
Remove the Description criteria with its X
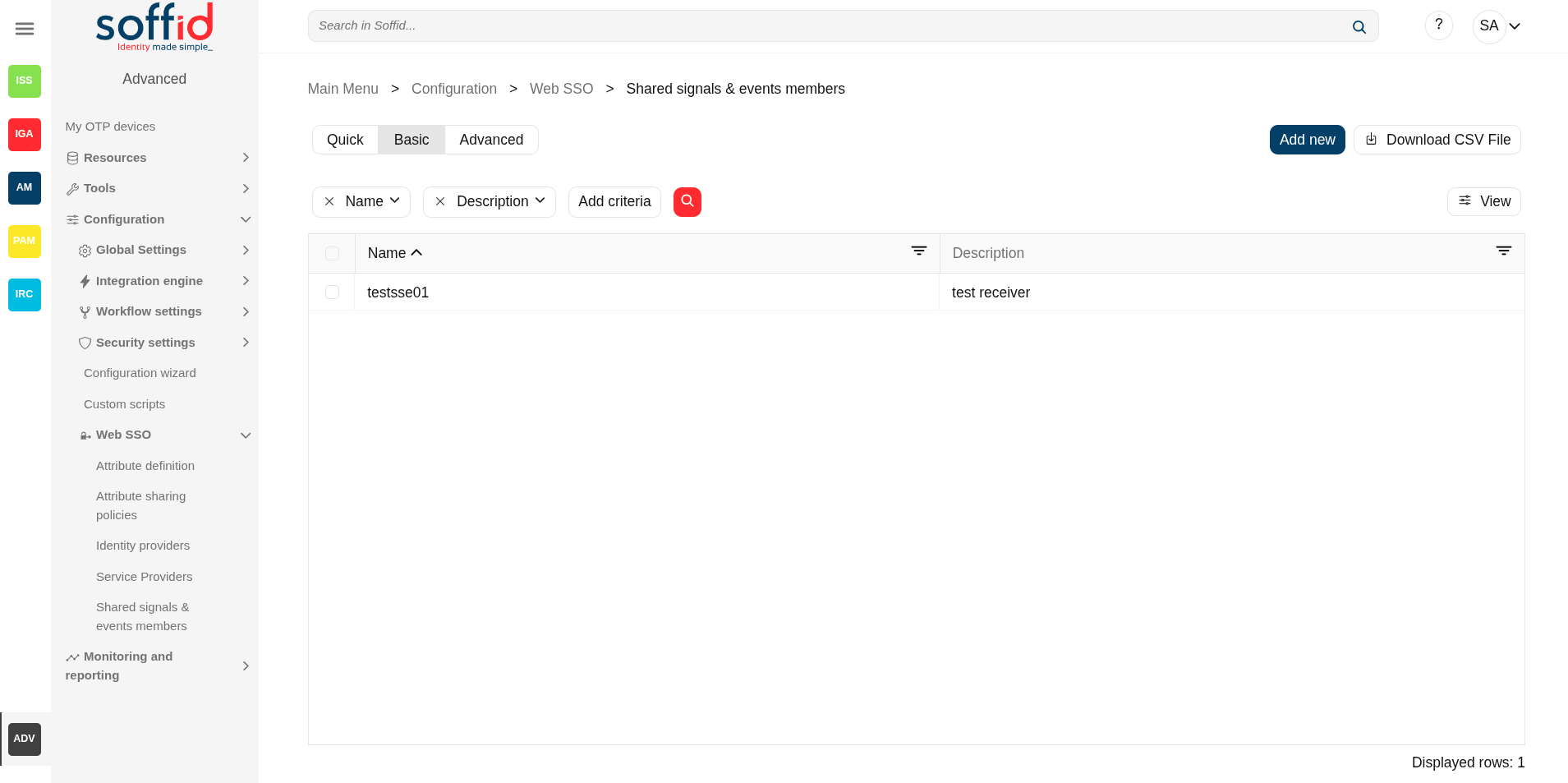[x=440, y=201]
